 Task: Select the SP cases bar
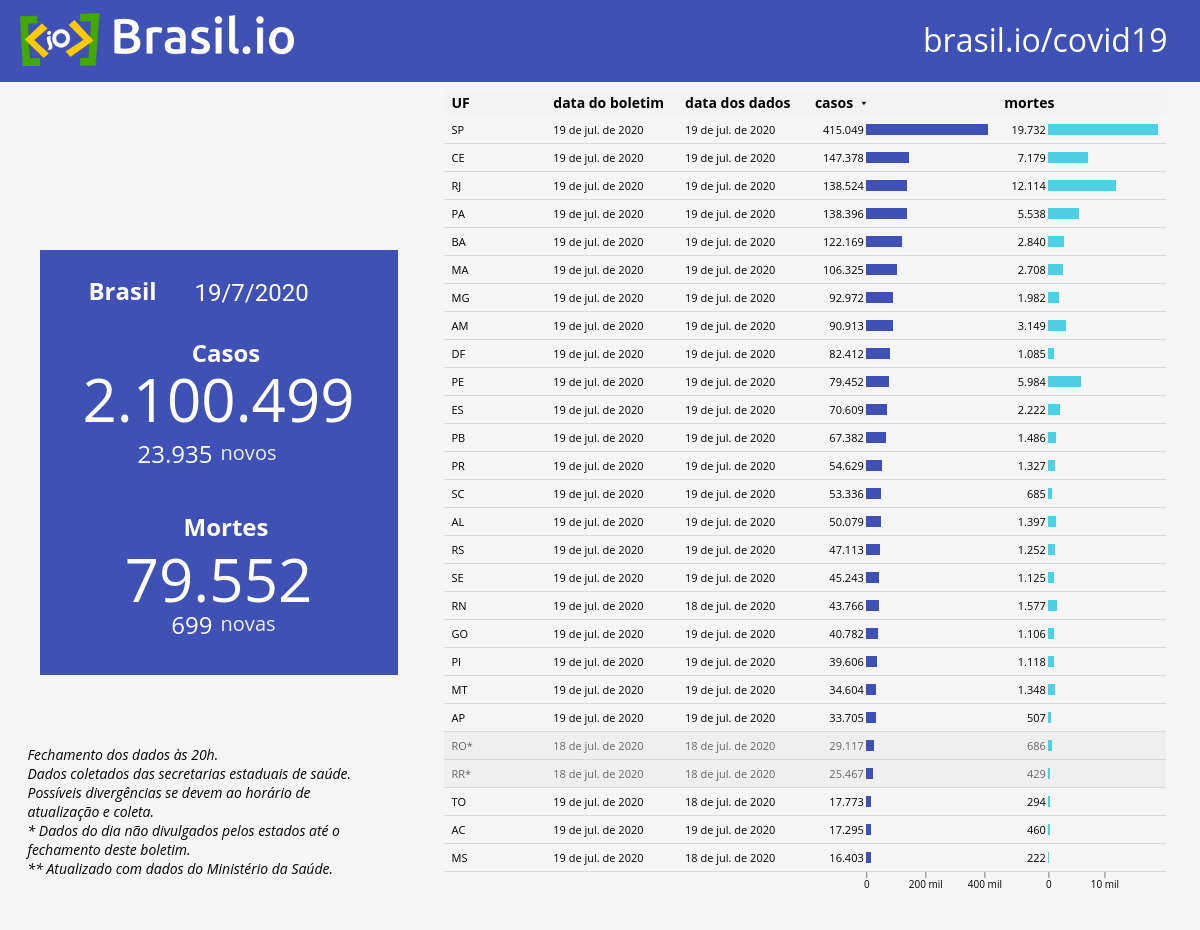tap(927, 130)
